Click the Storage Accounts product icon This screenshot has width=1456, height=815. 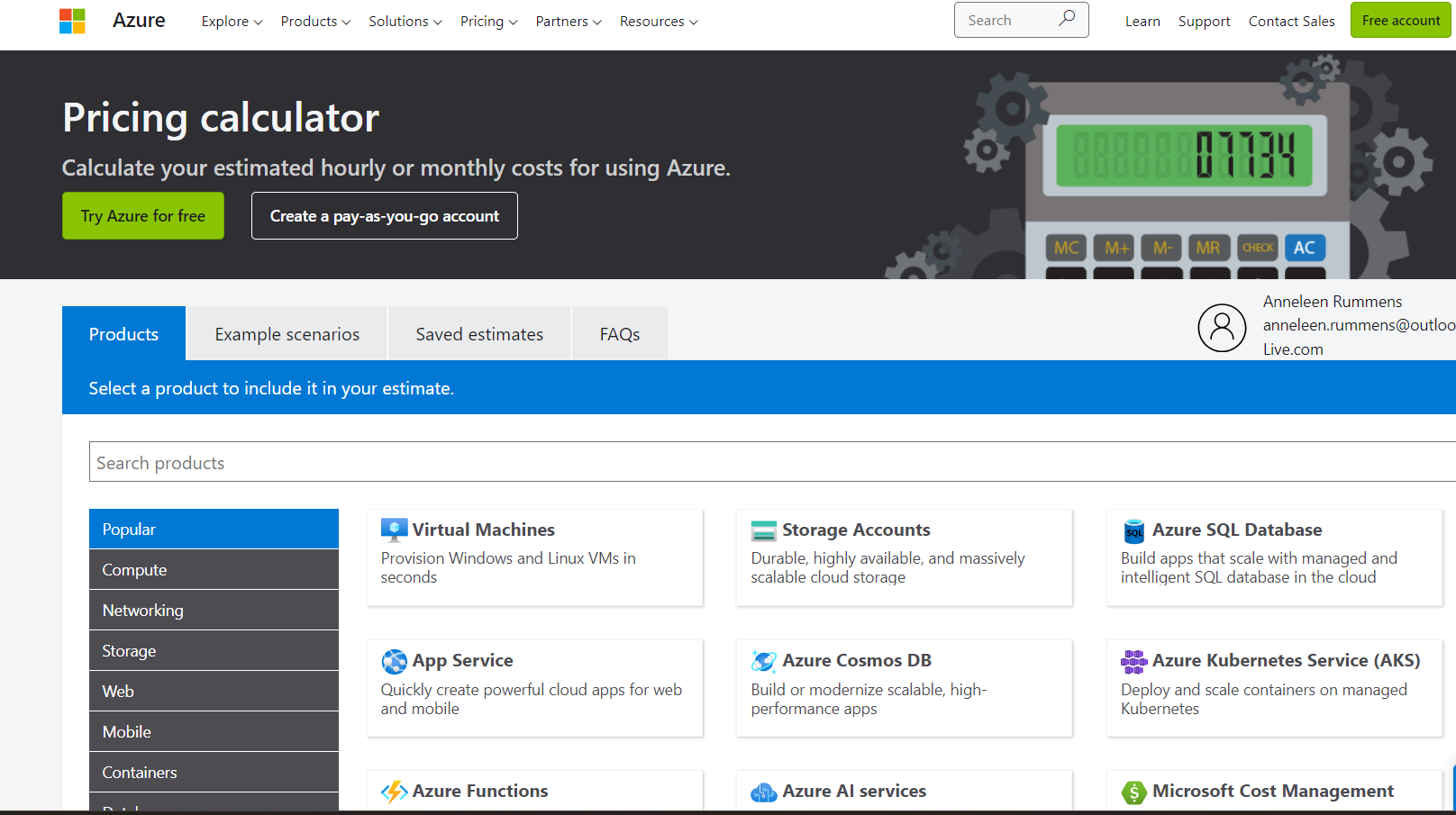[763, 530]
